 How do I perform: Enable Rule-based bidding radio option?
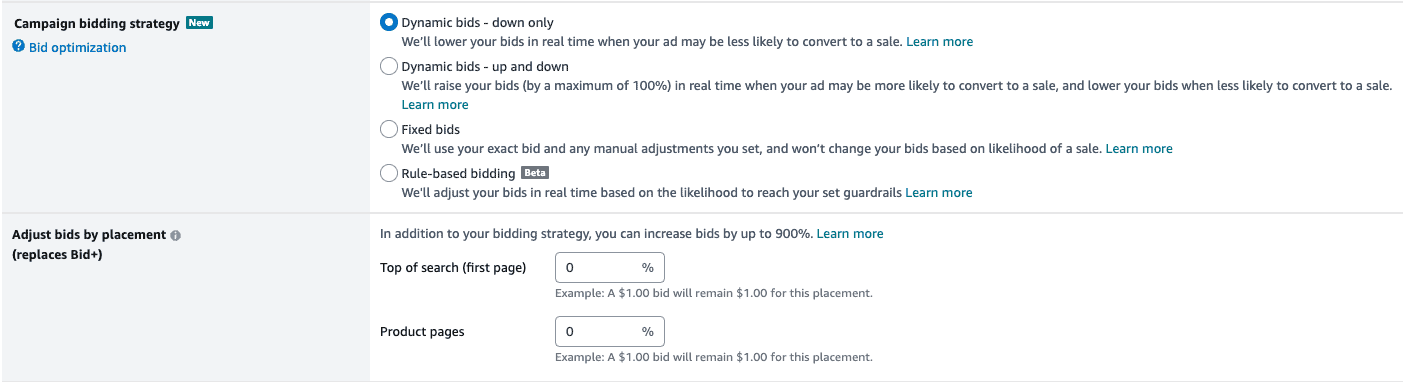tap(389, 173)
